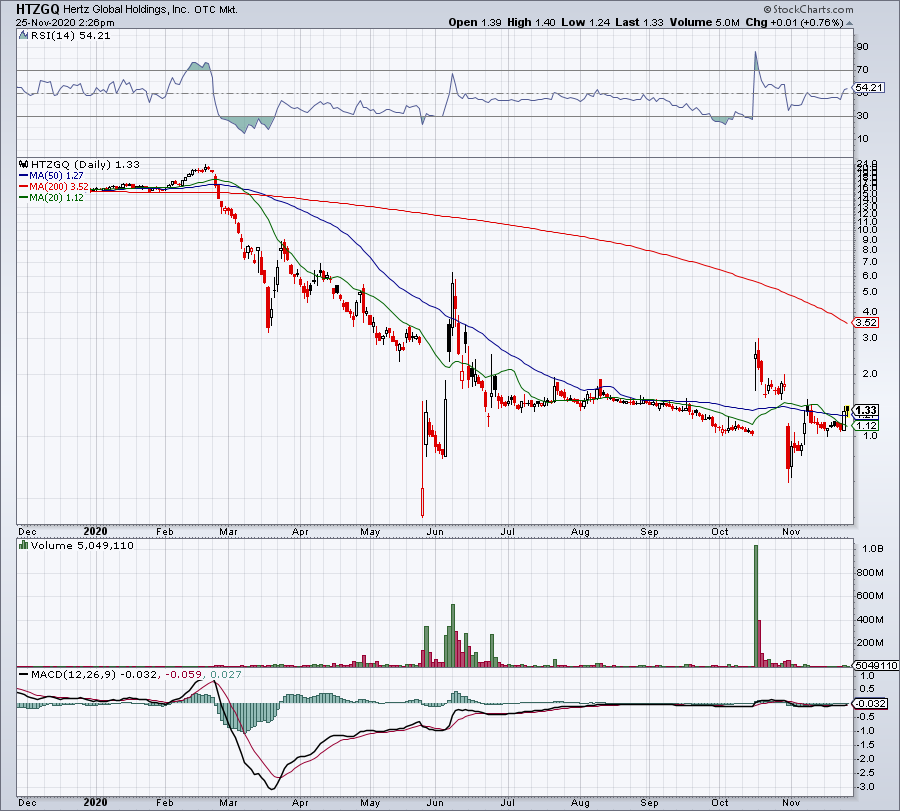900x811 pixels.
Task: Click the HTZGQ candlestick legend icon
Action: point(23,164)
